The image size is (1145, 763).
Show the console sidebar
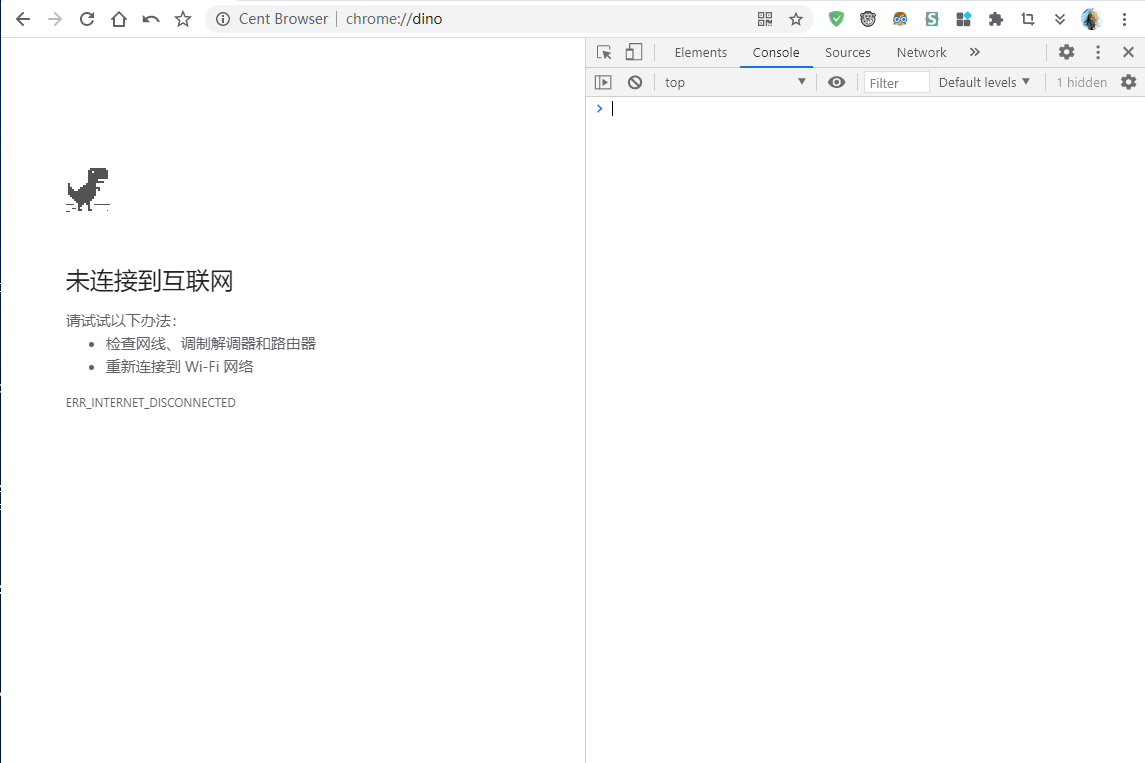(x=603, y=82)
